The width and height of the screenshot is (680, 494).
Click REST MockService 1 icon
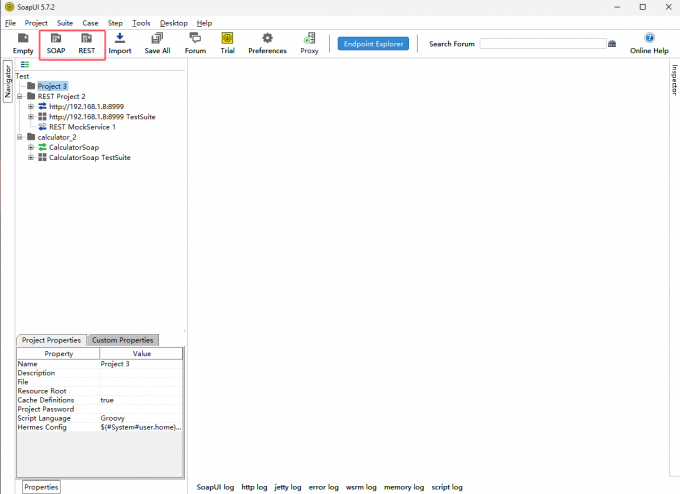pyautogui.click(x=42, y=127)
